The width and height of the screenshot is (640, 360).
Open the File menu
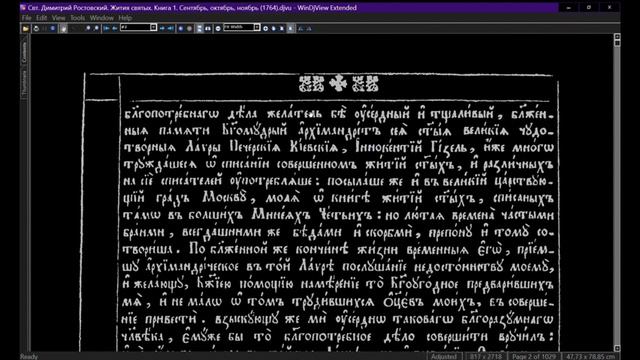point(27,18)
